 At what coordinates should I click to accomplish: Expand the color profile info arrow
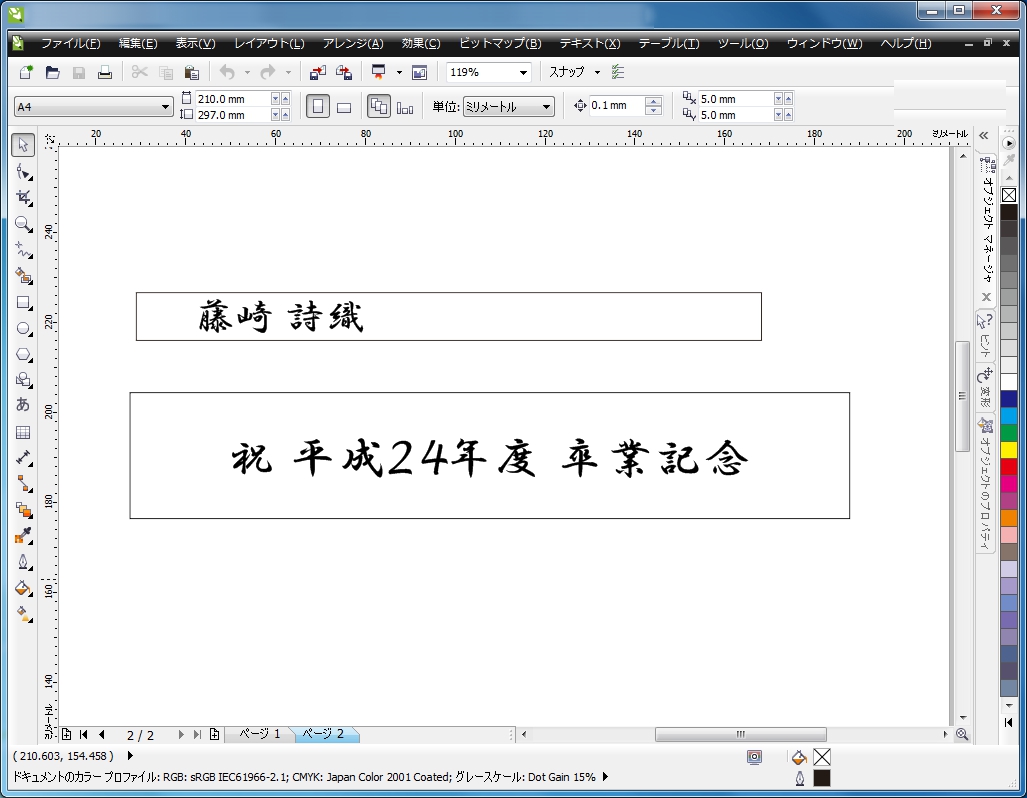tap(605, 776)
